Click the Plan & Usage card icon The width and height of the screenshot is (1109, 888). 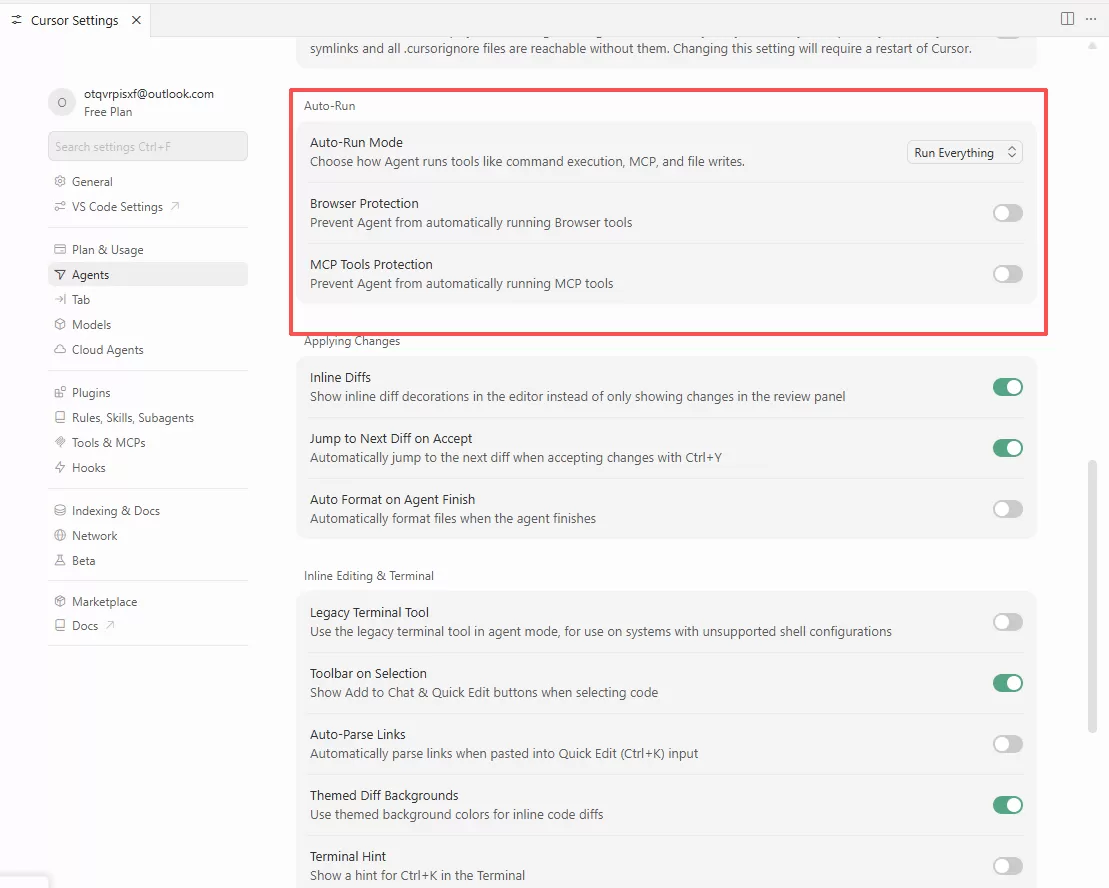click(60, 249)
